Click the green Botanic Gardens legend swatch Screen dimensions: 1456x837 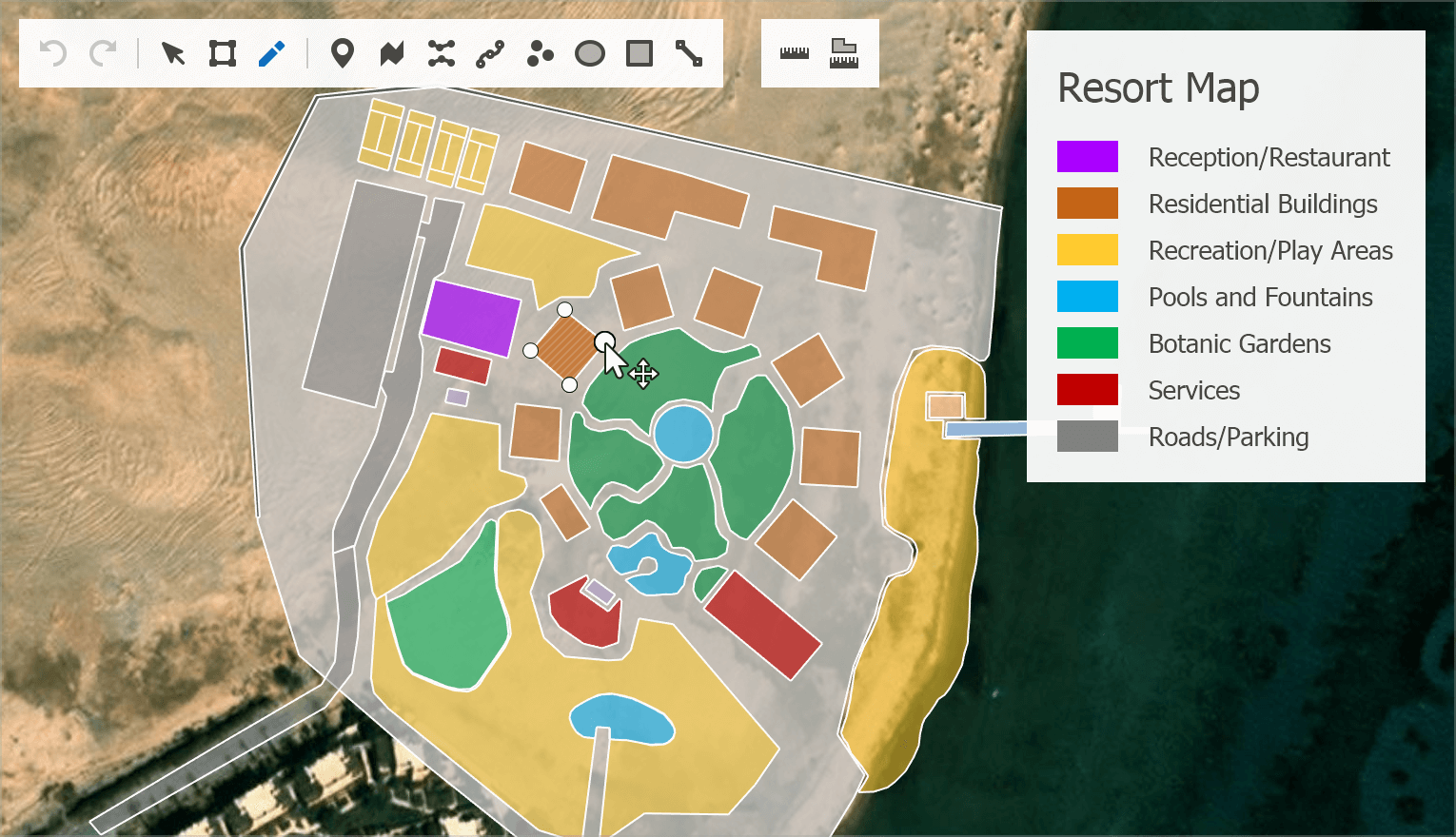[1087, 343]
